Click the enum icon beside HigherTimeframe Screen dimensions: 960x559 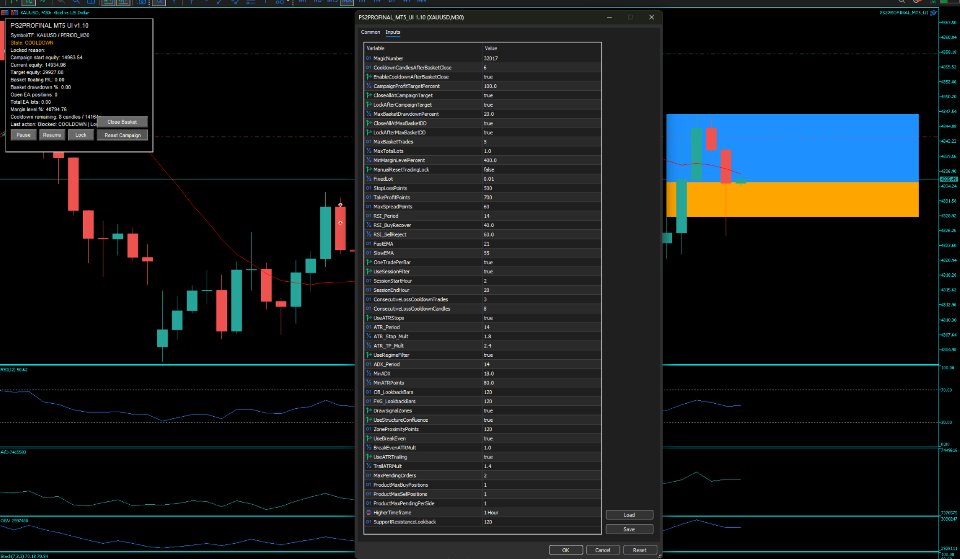[x=369, y=512]
